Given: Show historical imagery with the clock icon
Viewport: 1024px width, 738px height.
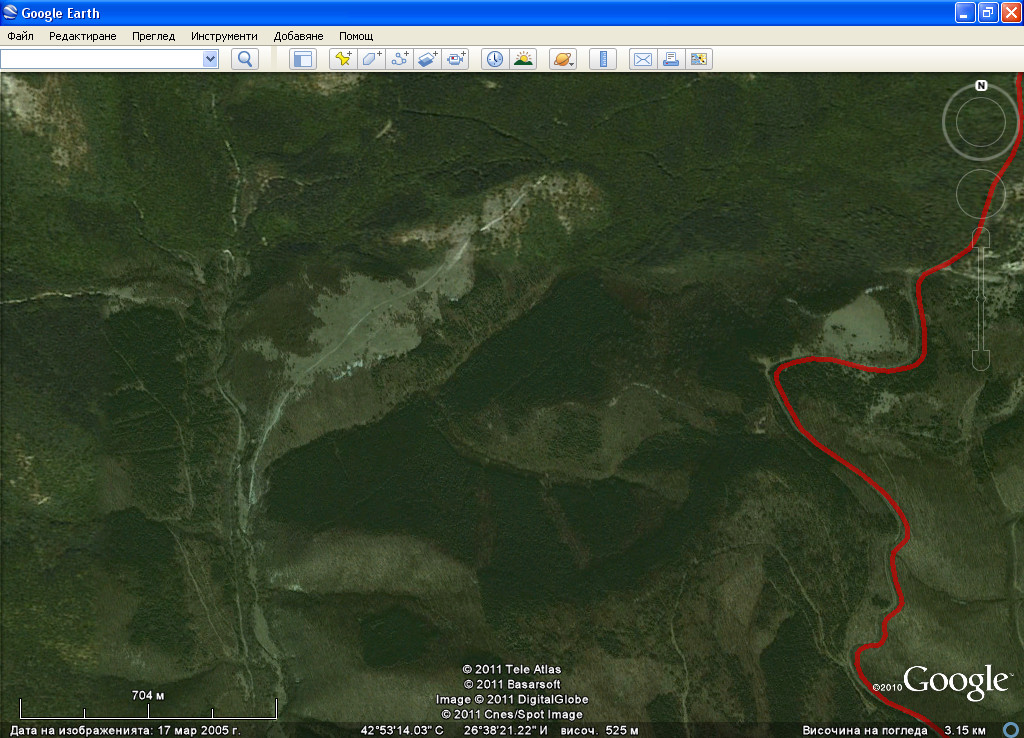Looking at the screenshot, I should point(495,59).
